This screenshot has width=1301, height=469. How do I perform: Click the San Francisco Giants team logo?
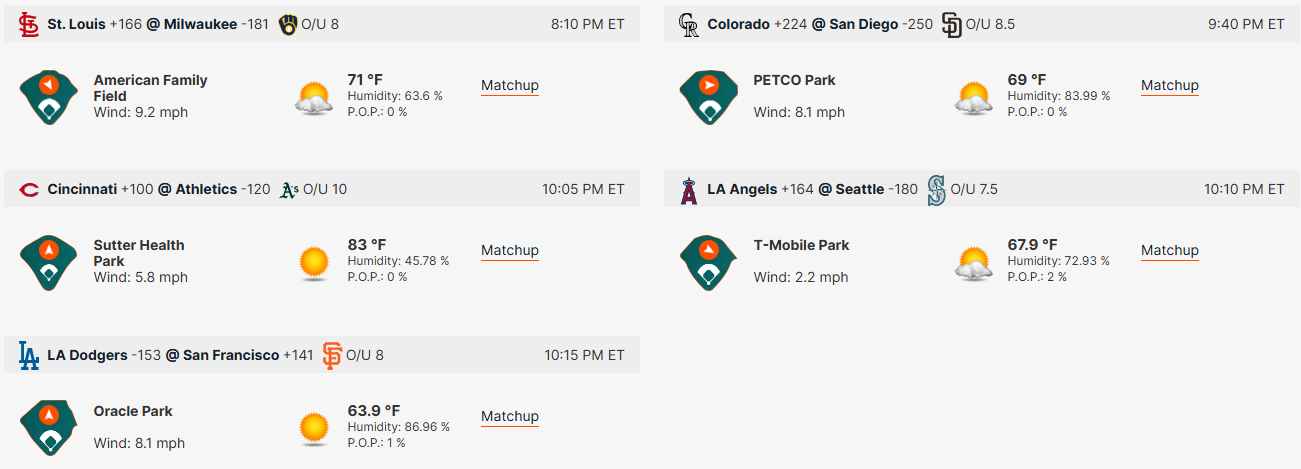pos(333,356)
